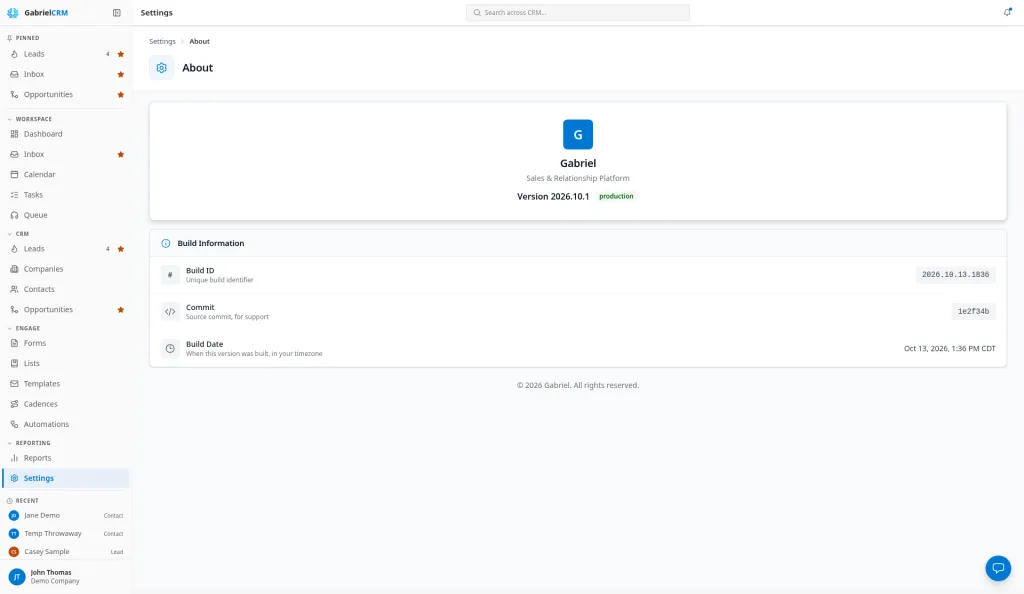This screenshot has height=594, width=1024.
Task: Toggle the star on Workspace Inbox
Action: click(x=121, y=155)
